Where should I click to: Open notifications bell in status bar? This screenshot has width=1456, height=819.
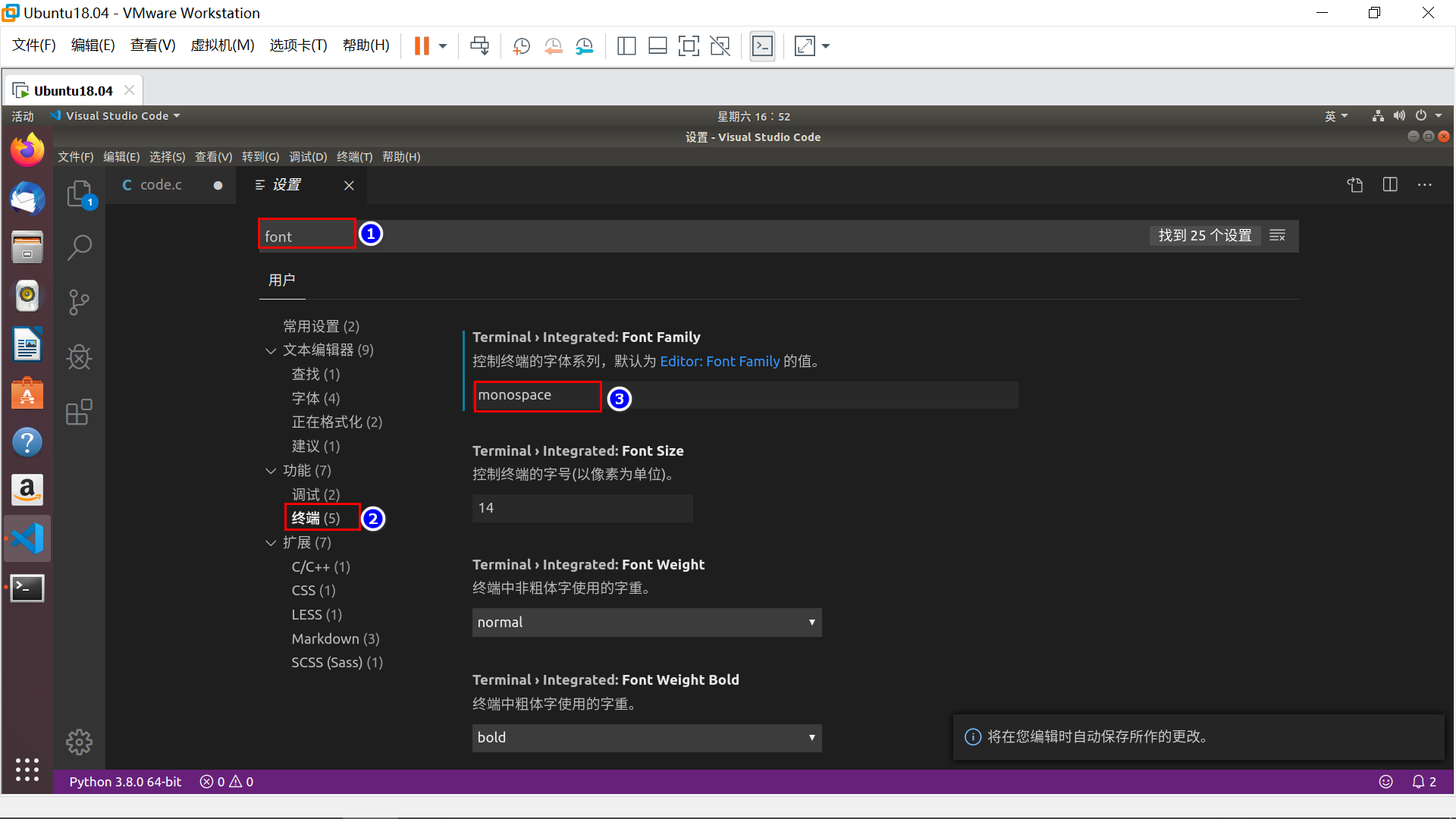tap(1418, 782)
